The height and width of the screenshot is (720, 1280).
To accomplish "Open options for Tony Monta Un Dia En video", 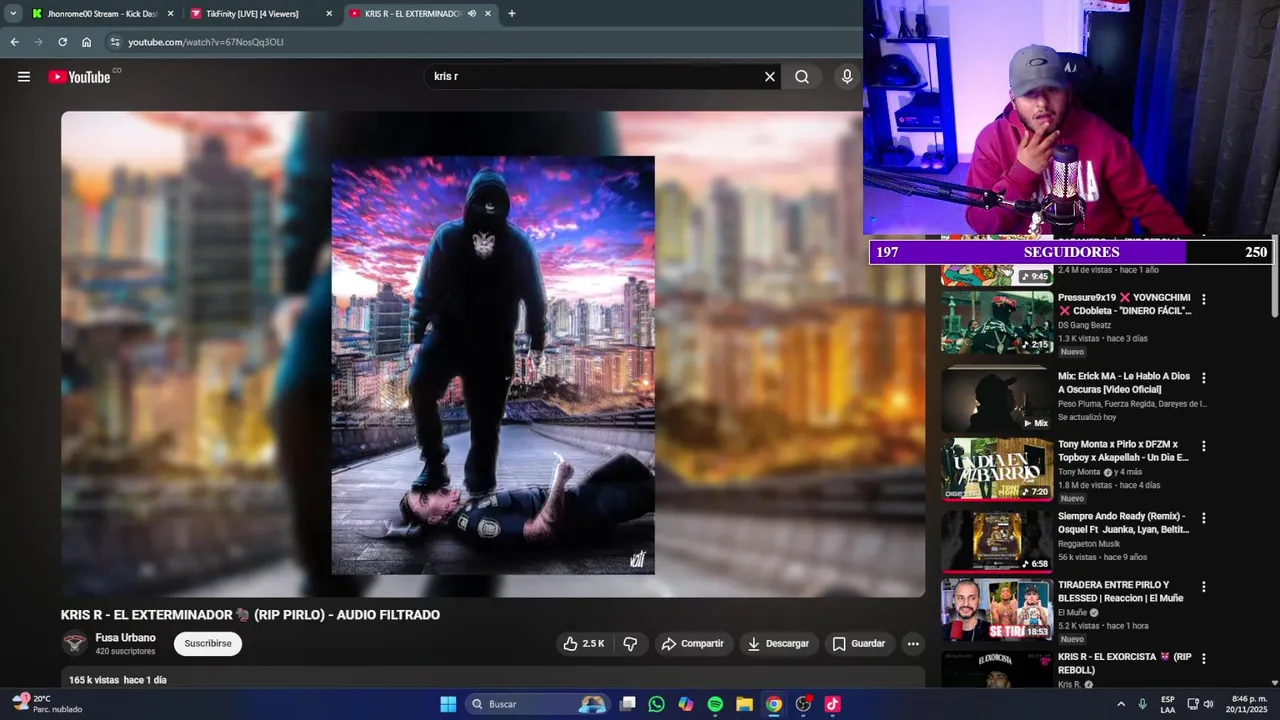I will click(1204, 446).
